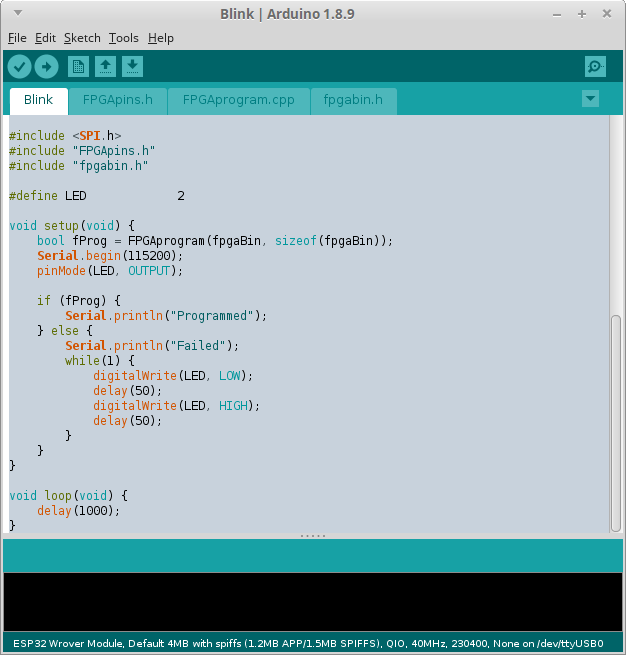Switch to the FPGAprogram.cpp tab
This screenshot has height=655, width=626.
(238, 100)
